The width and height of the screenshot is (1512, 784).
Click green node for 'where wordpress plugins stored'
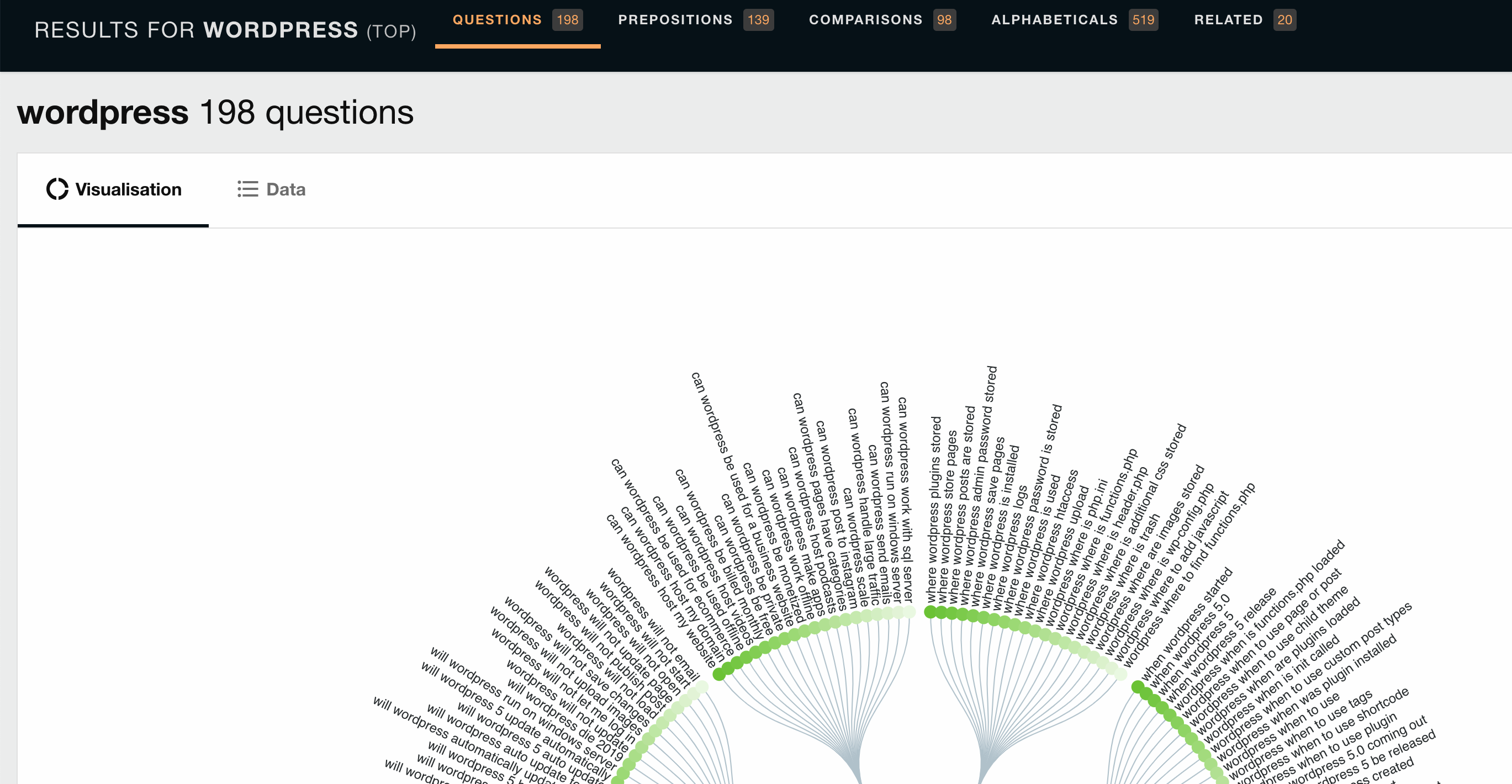tap(930, 612)
